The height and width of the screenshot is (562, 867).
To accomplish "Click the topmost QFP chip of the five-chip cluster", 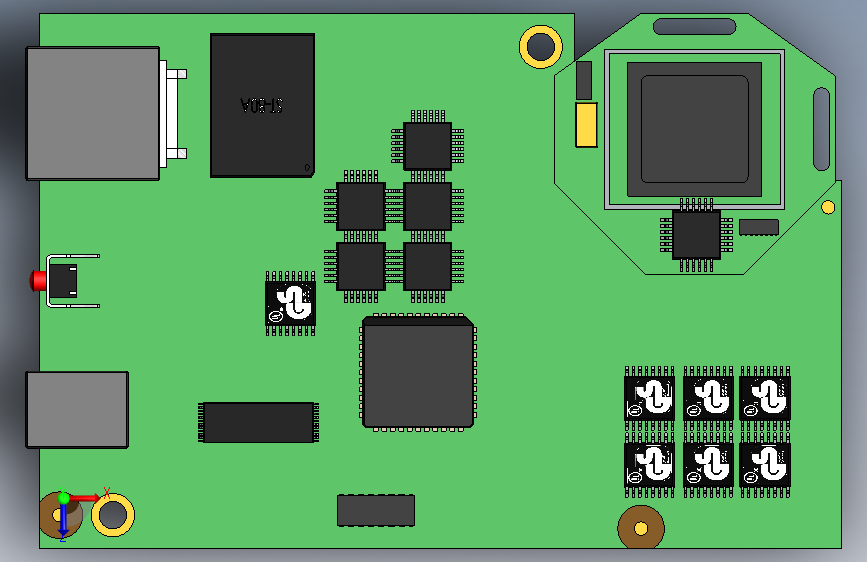I will click(427, 146).
